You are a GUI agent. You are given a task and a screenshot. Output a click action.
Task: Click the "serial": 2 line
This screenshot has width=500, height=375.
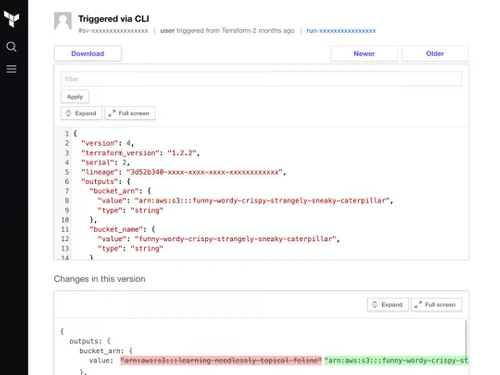pyautogui.click(x=105, y=162)
